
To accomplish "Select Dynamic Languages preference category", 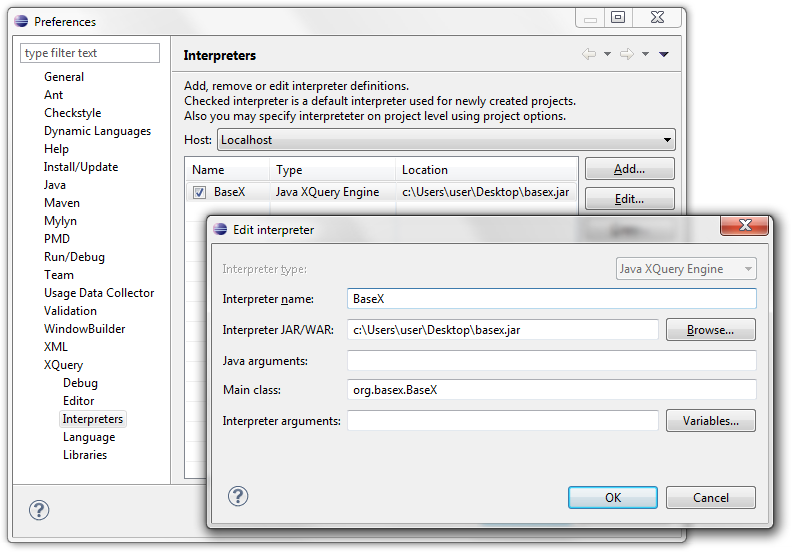I will tap(97, 131).
